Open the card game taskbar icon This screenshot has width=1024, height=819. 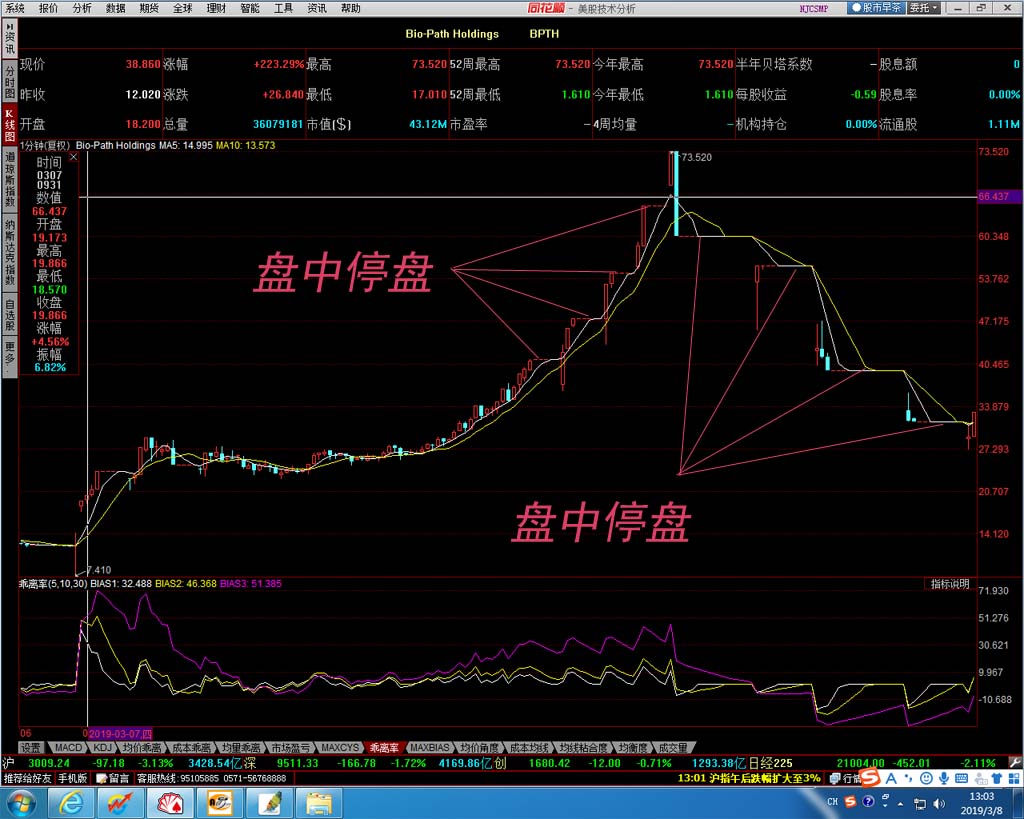click(170, 803)
